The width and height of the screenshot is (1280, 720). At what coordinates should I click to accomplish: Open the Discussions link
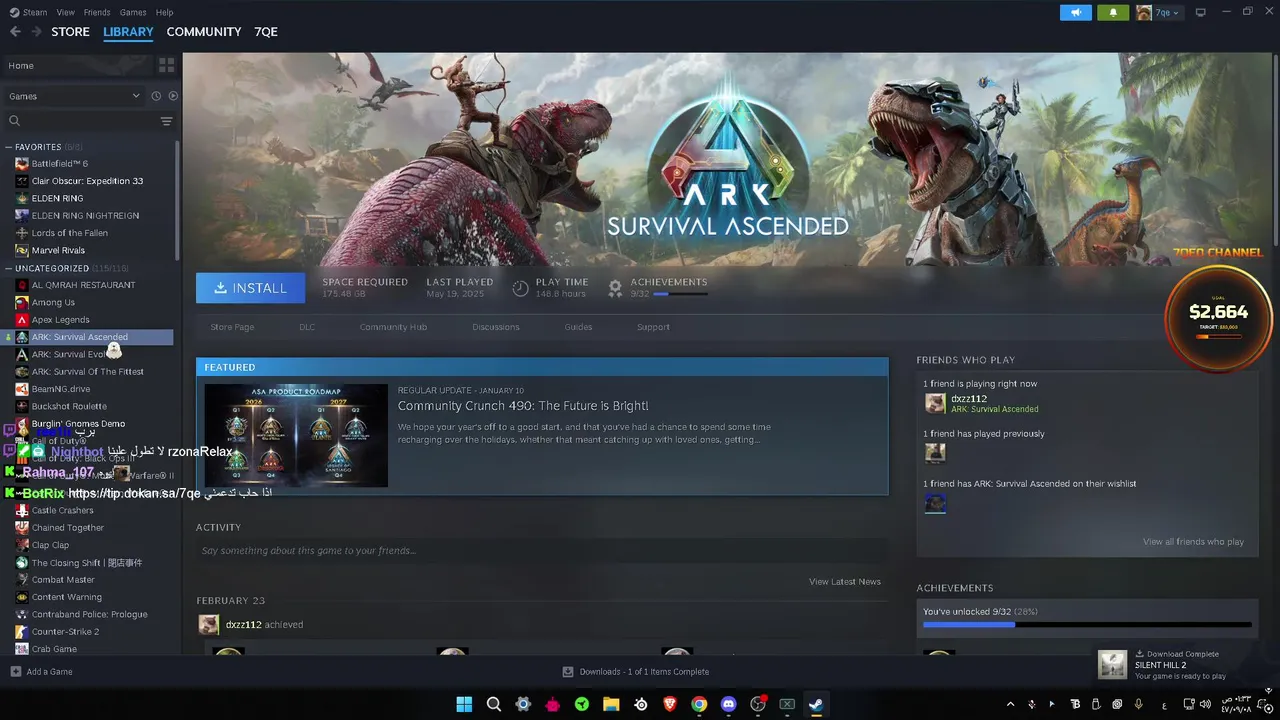pos(496,327)
